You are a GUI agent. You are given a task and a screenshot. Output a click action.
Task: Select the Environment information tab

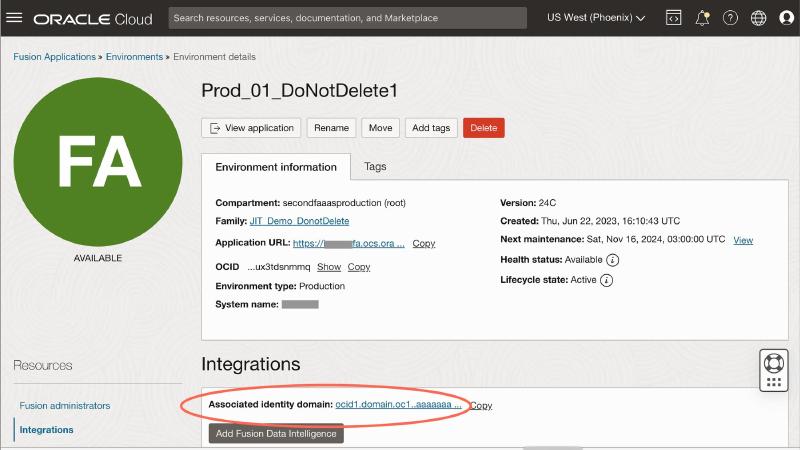(269, 167)
